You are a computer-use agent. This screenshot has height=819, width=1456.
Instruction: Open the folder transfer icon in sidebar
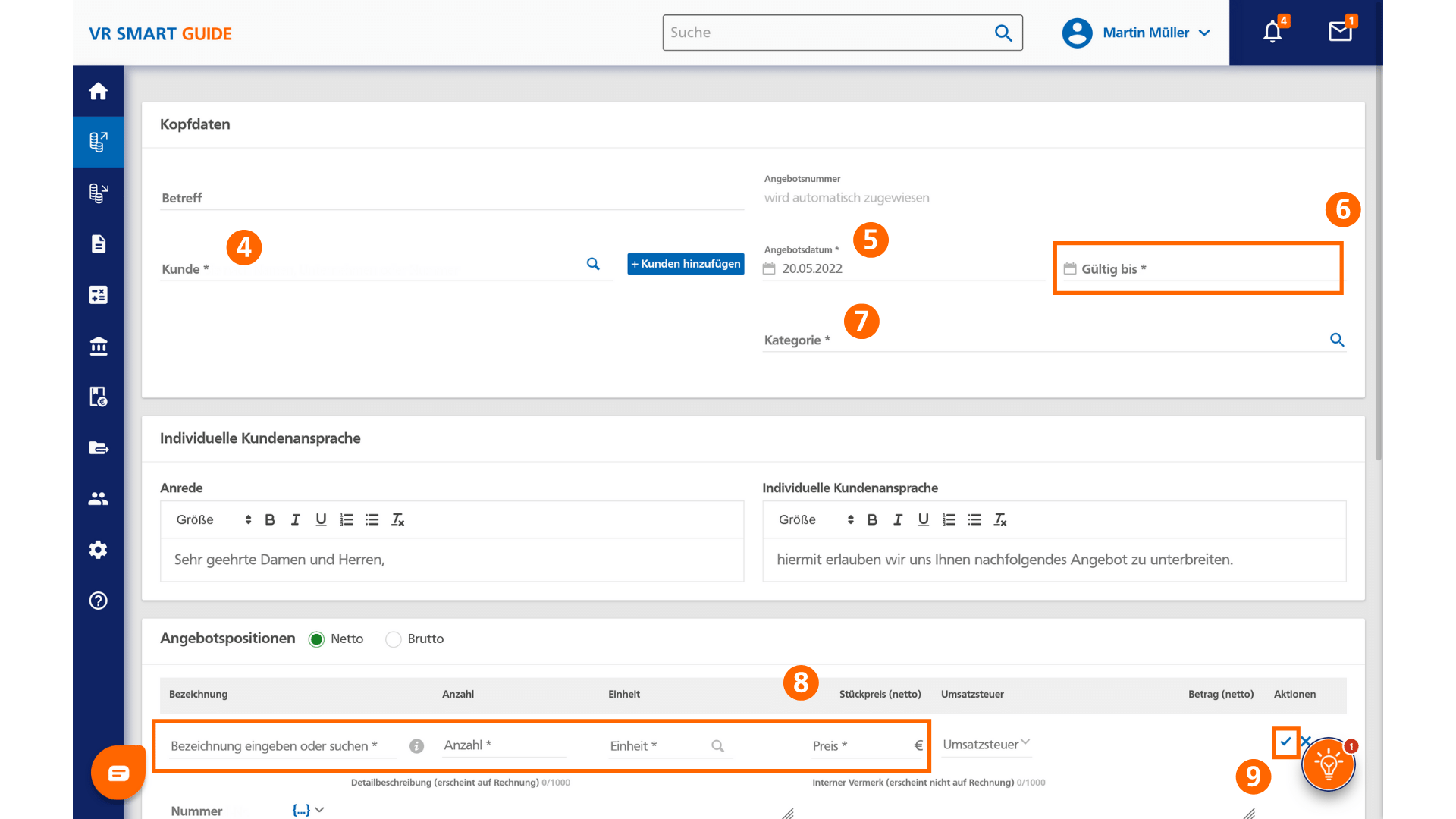[98, 447]
